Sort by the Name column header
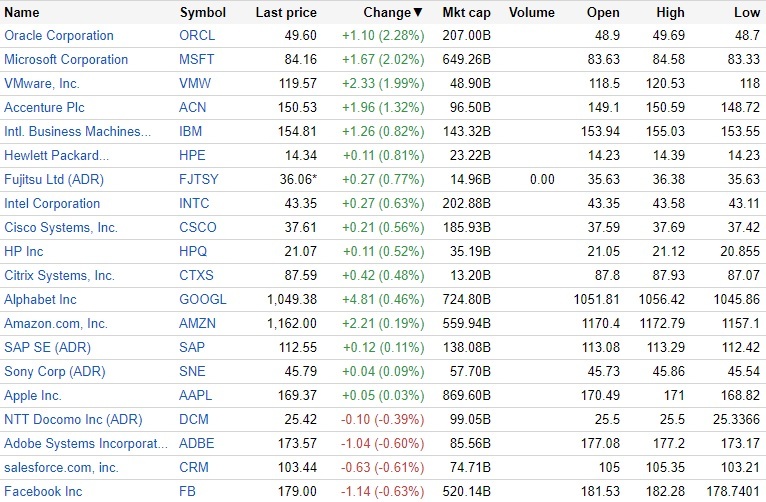766x502 pixels. pos(22,13)
